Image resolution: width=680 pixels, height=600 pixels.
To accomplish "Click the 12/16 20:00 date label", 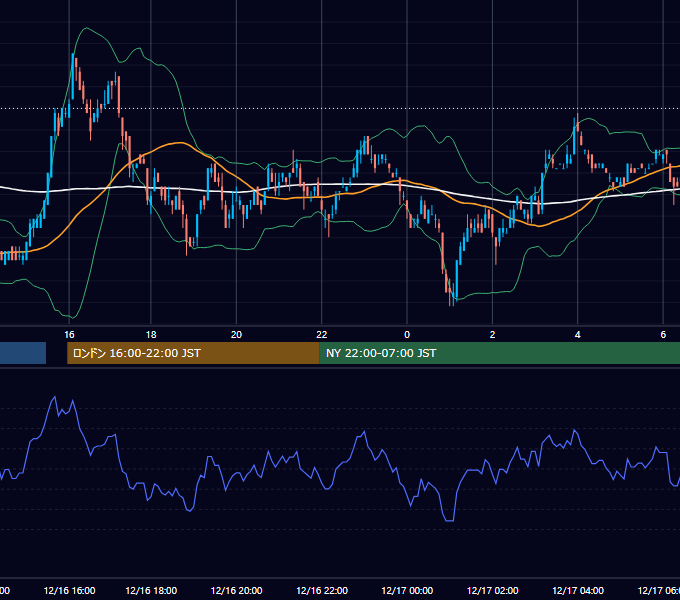I will 236,590.
